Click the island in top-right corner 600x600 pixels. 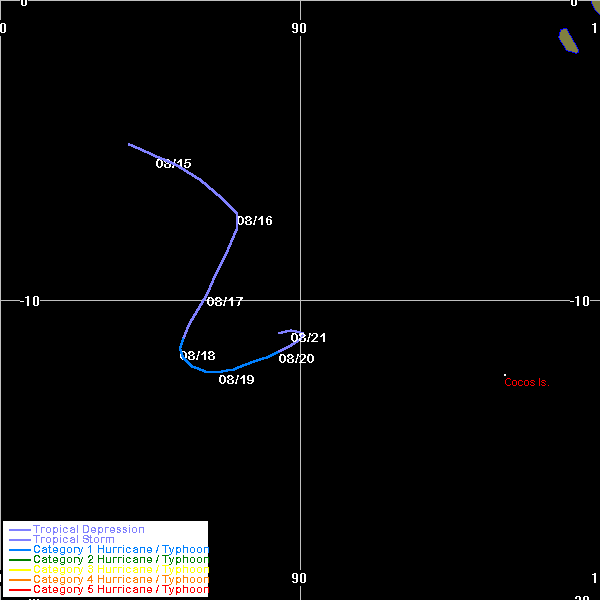pyautogui.click(x=568, y=40)
